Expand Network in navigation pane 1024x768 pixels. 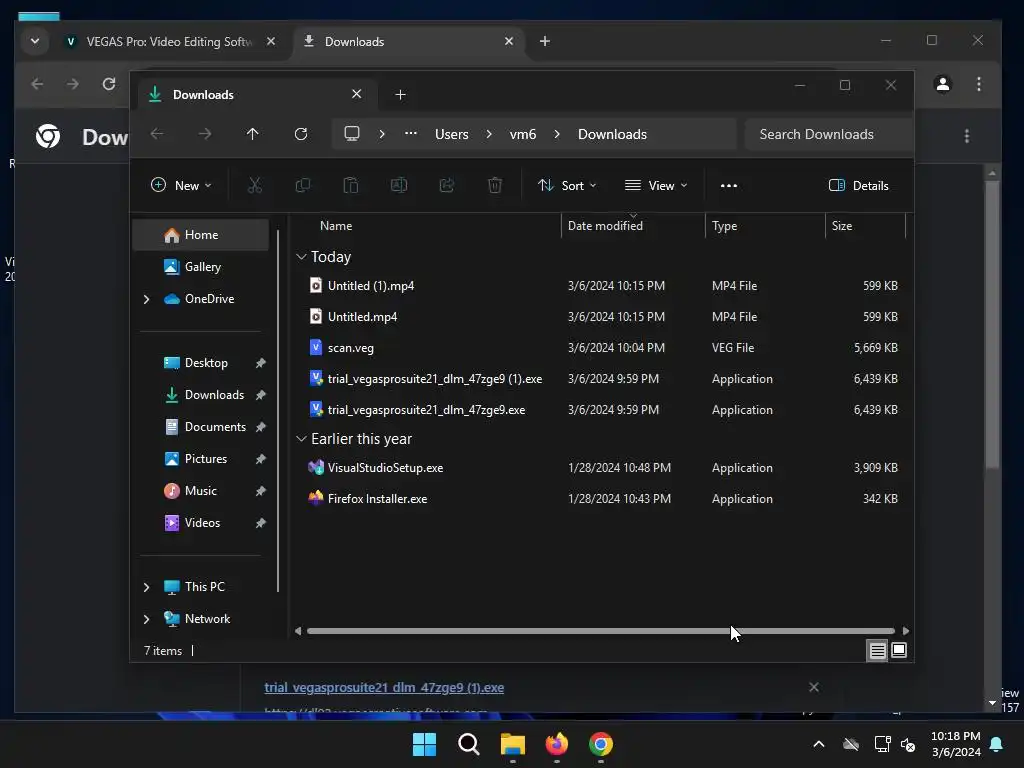(146, 619)
